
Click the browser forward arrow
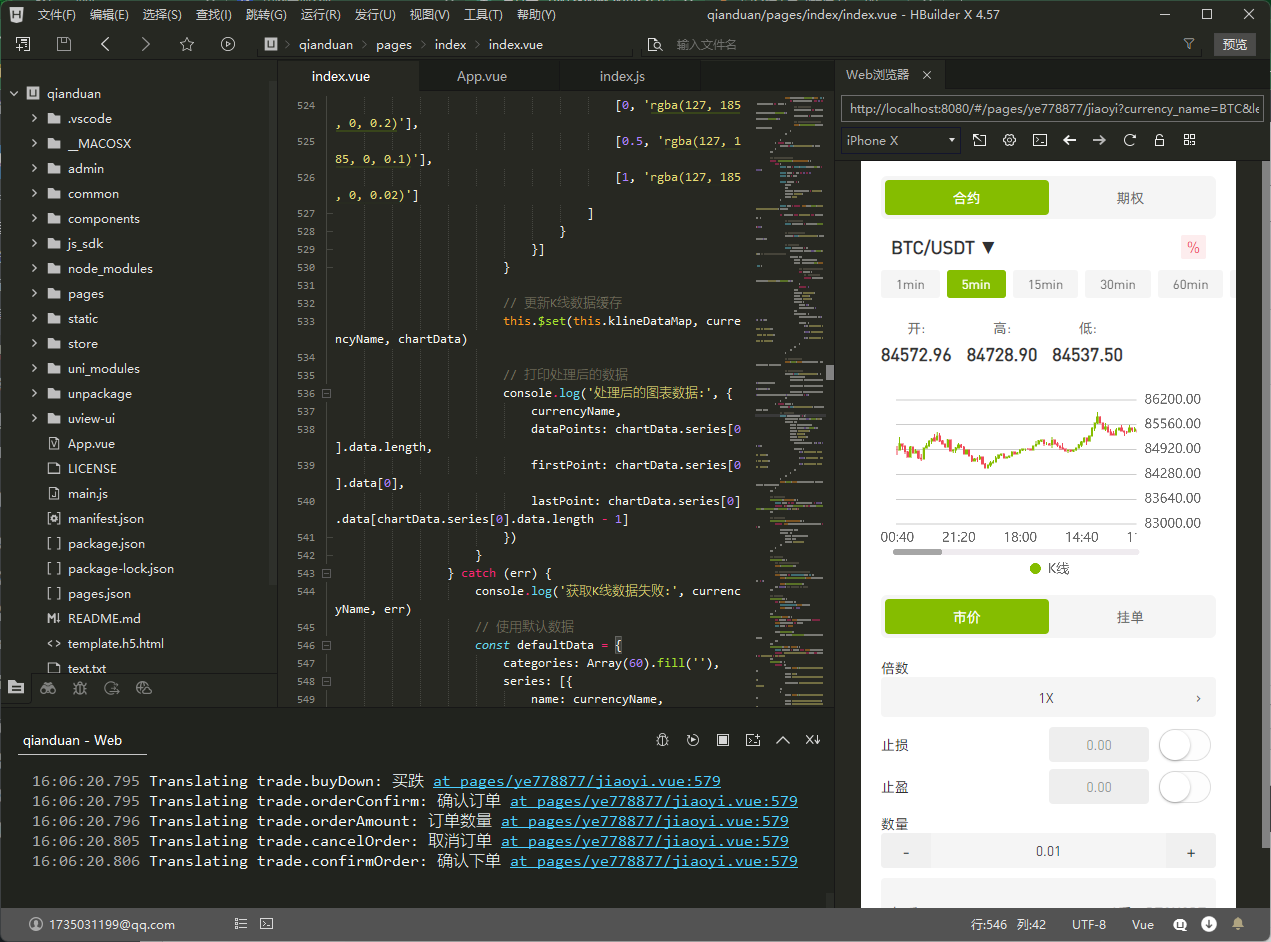click(1100, 140)
